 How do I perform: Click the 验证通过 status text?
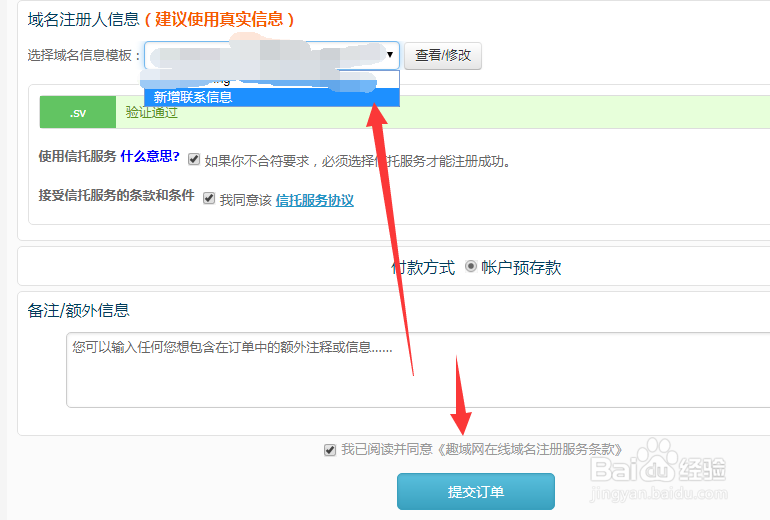tap(151, 112)
